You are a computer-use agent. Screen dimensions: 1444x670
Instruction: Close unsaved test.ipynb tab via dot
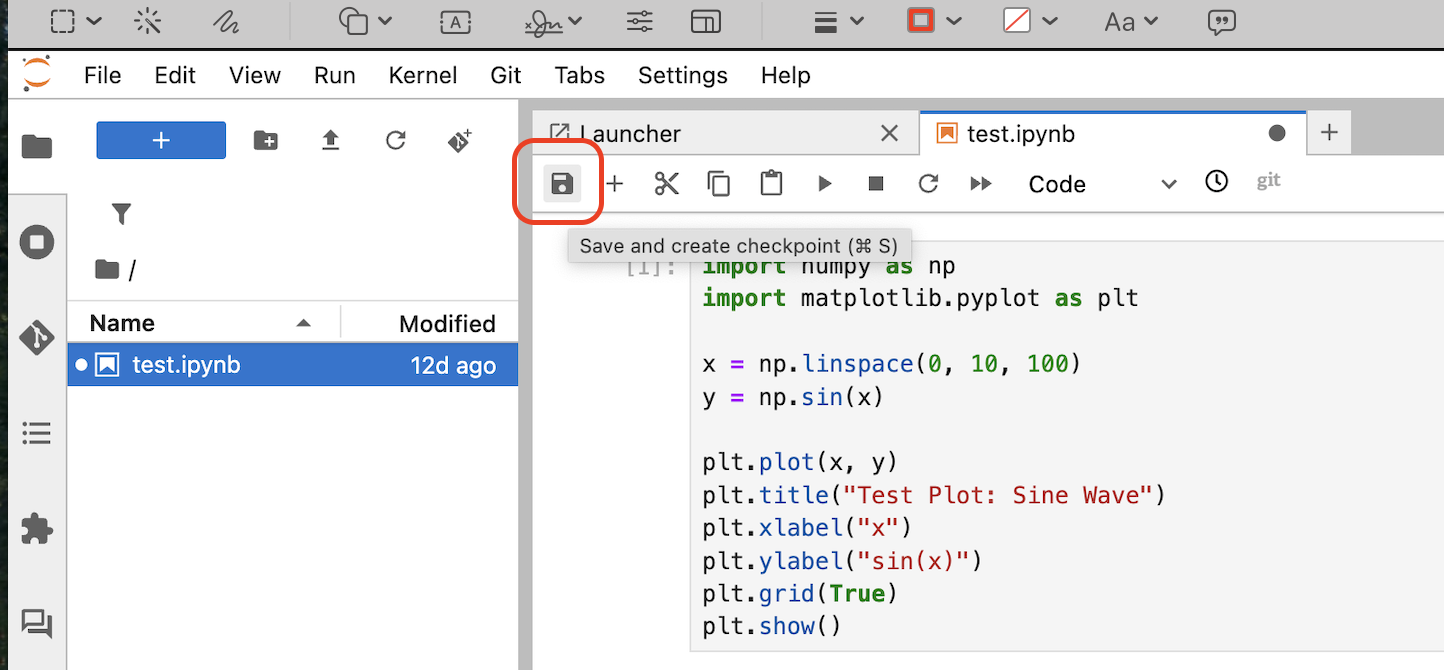point(1277,133)
